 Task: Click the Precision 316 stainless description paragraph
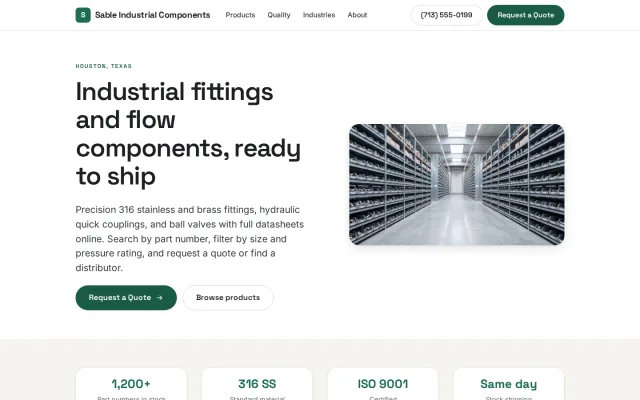(190, 239)
